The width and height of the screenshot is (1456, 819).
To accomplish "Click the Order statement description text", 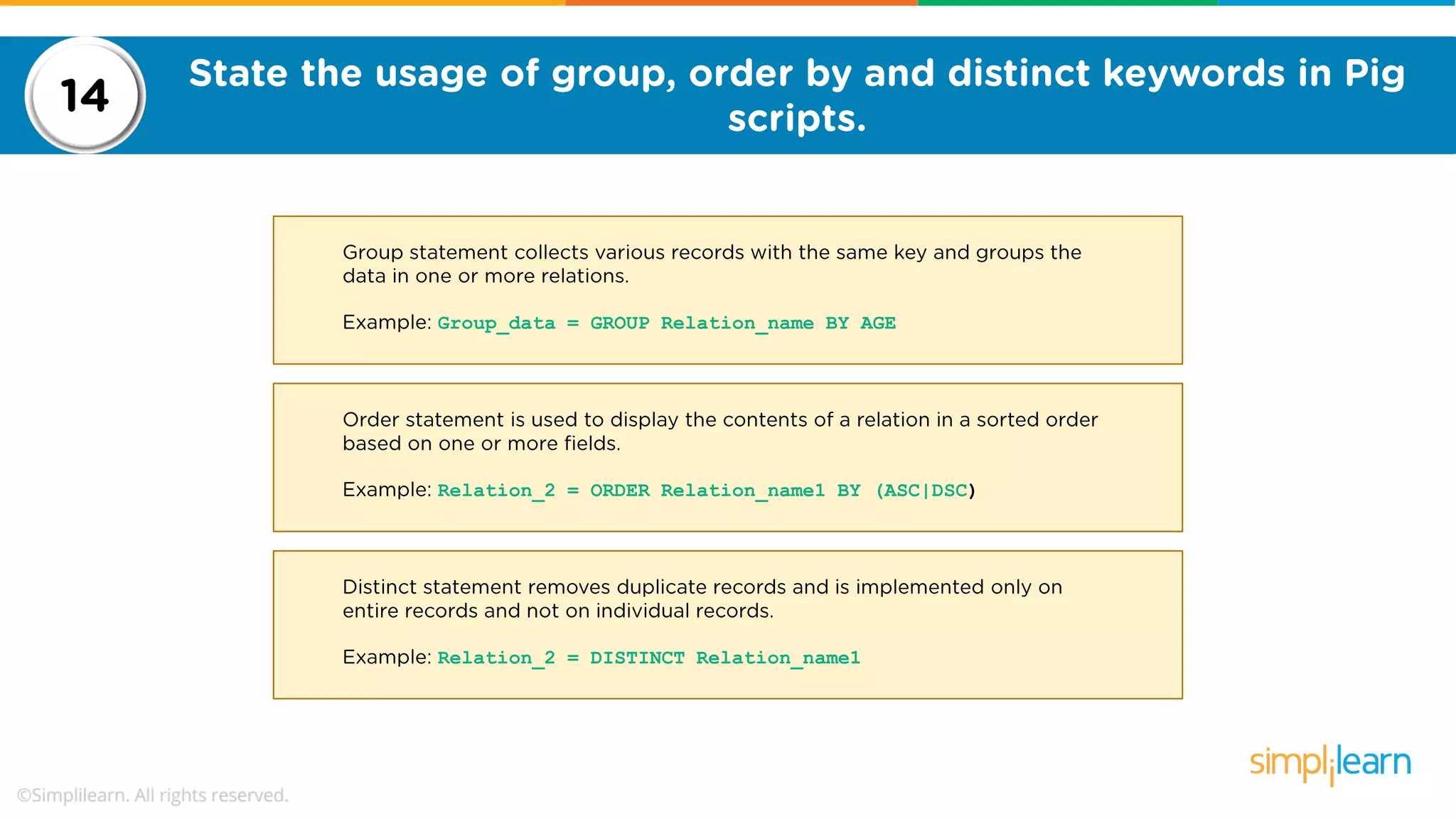I will point(720,431).
